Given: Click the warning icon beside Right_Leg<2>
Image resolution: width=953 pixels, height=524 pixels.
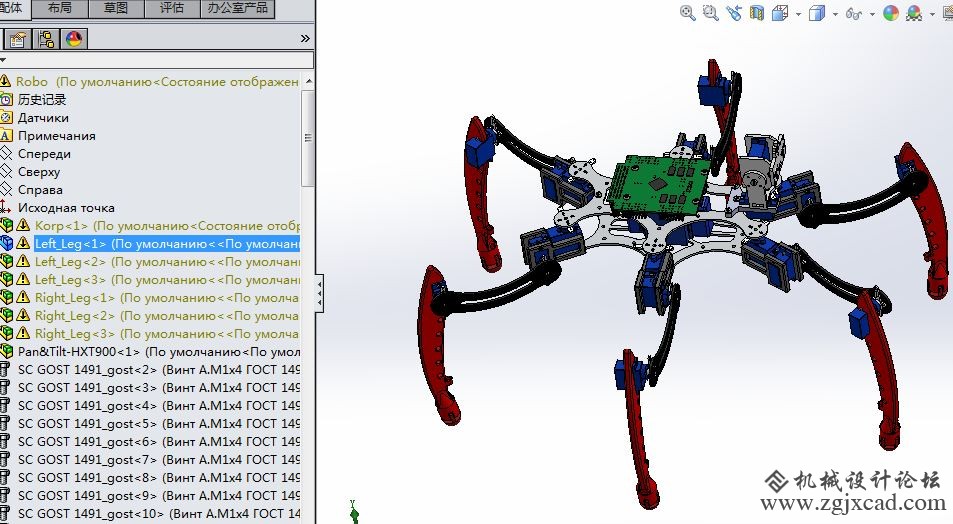Looking at the screenshot, I should click(x=23, y=315).
